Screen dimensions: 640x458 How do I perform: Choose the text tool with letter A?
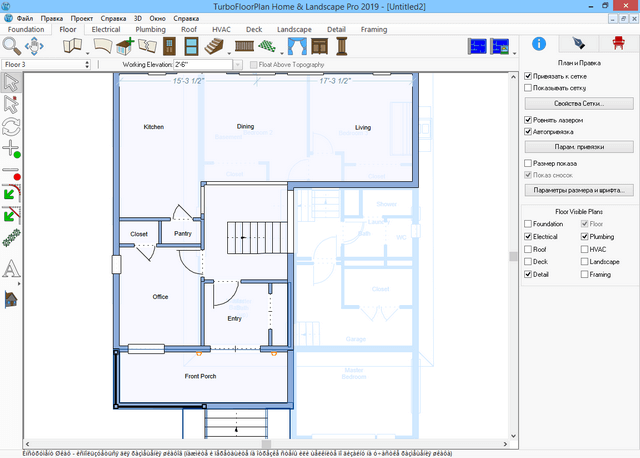tap(12, 268)
